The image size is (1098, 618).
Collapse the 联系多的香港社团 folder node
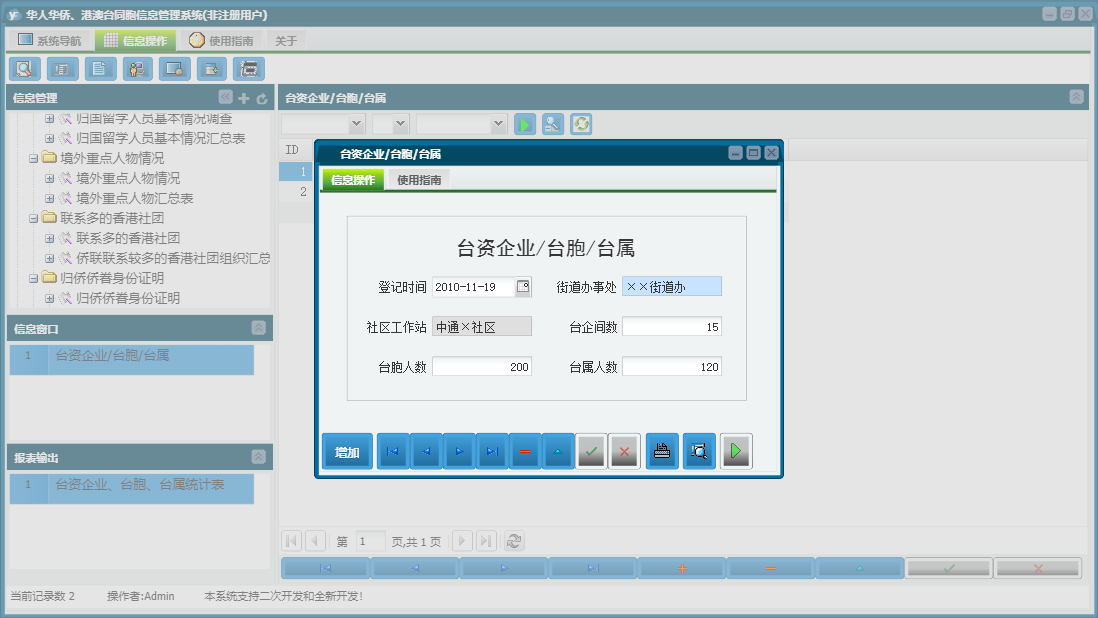point(33,218)
